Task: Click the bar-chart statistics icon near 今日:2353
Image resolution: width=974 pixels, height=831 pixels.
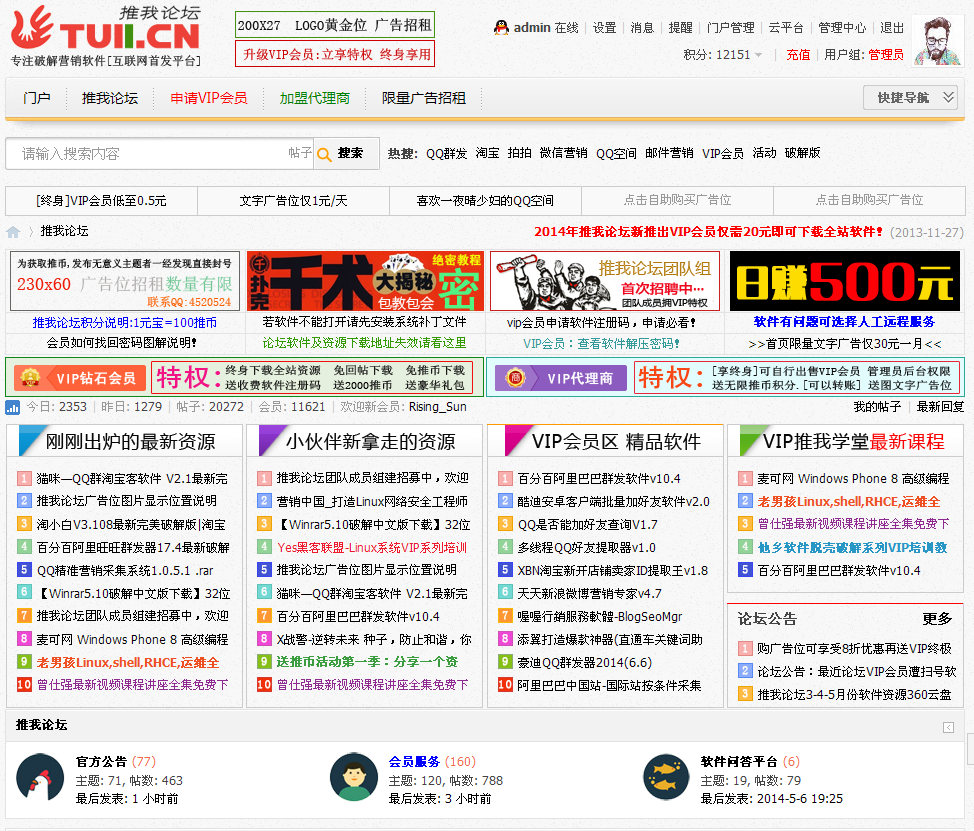Action: (x=13, y=408)
